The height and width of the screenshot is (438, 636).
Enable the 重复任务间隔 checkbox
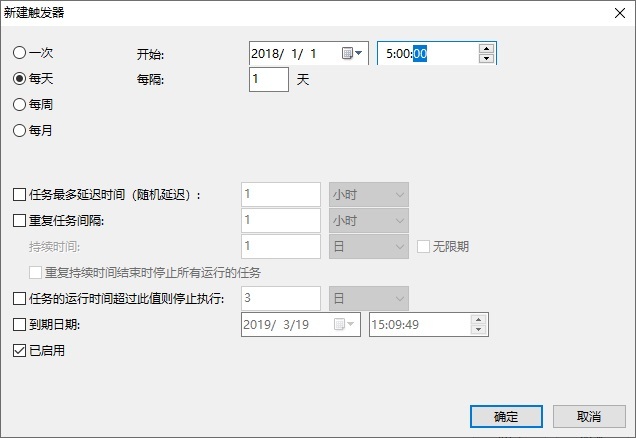(x=19, y=221)
